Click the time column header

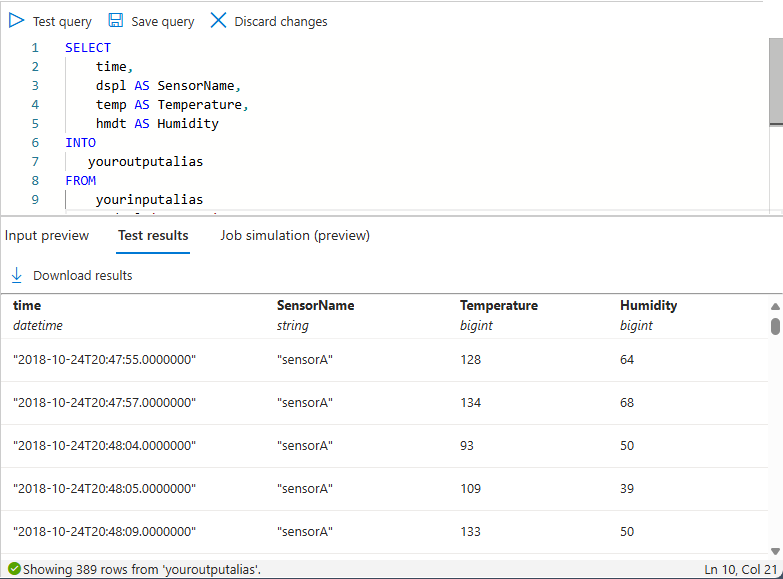coord(27,305)
